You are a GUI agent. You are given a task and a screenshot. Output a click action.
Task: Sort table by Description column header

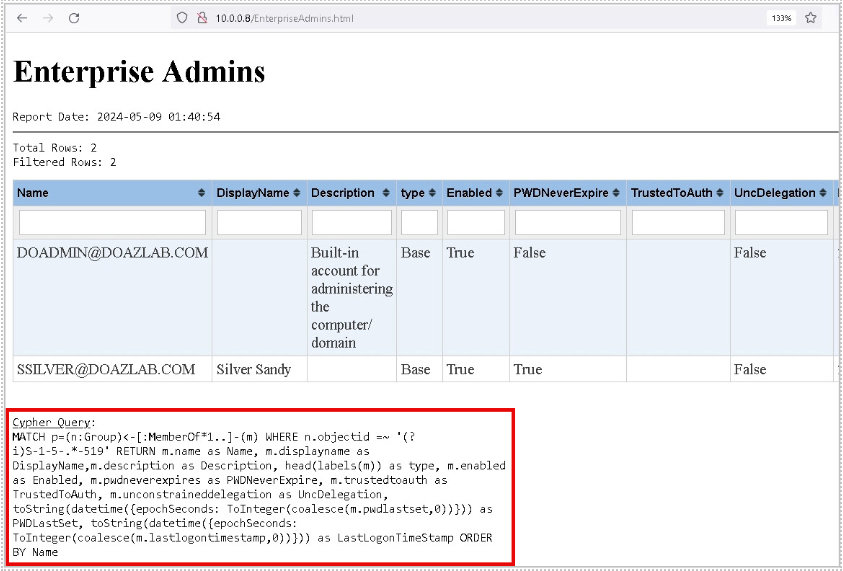(x=351, y=193)
